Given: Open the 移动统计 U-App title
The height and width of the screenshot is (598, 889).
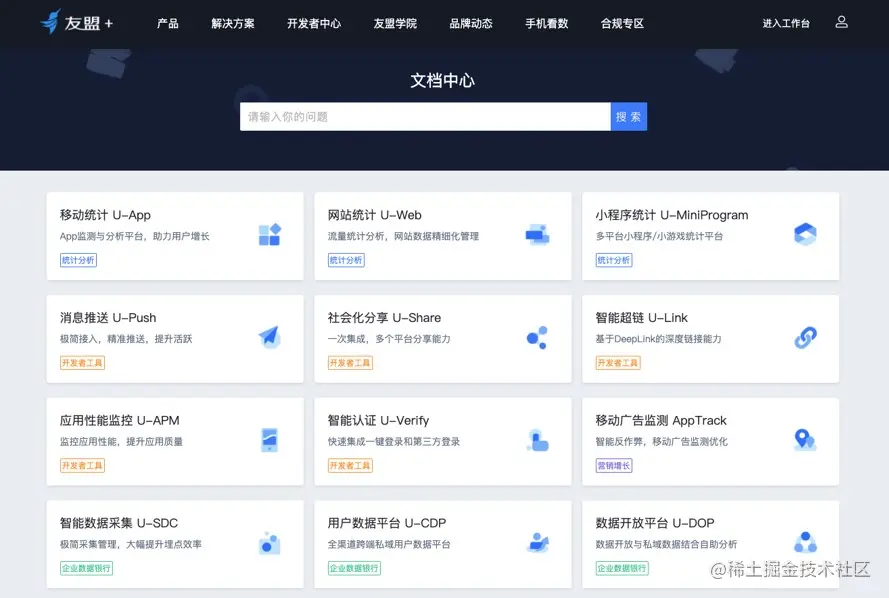Looking at the screenshot, I should click(105, 215).
